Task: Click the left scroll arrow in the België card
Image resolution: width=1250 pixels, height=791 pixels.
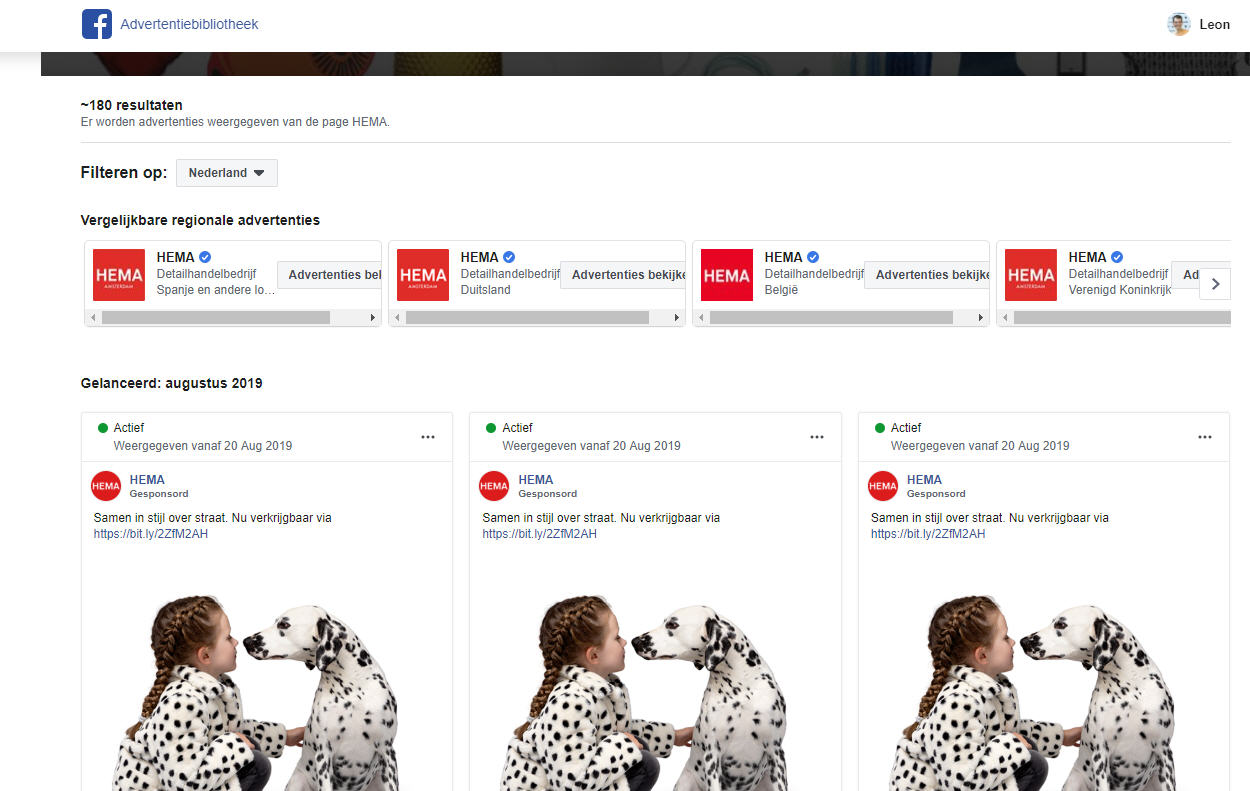Action: [x=701, y=317]
